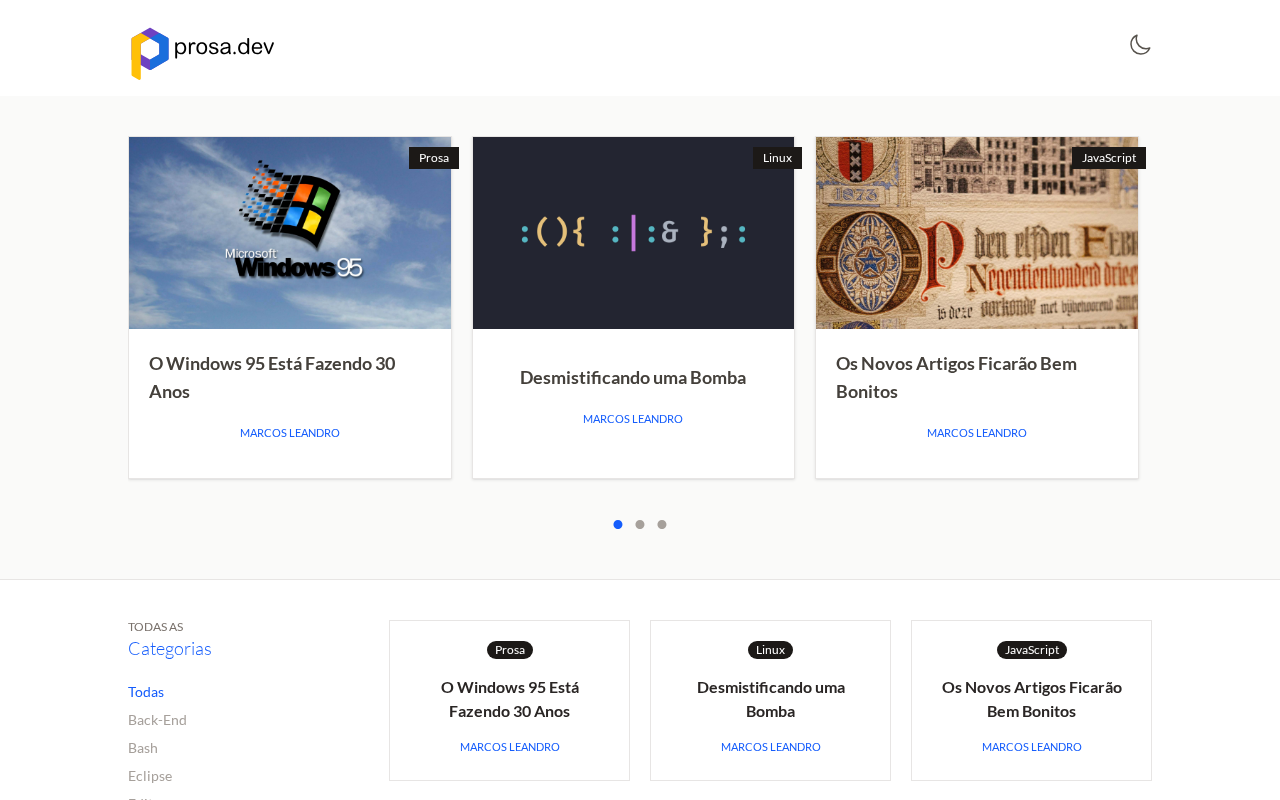The width and height of the screenshot is (1280, 800).
Task: Open 'Os Novos Artigos Ficarão Bem Bonitos' carousel title
Action: tap(956, 377)
